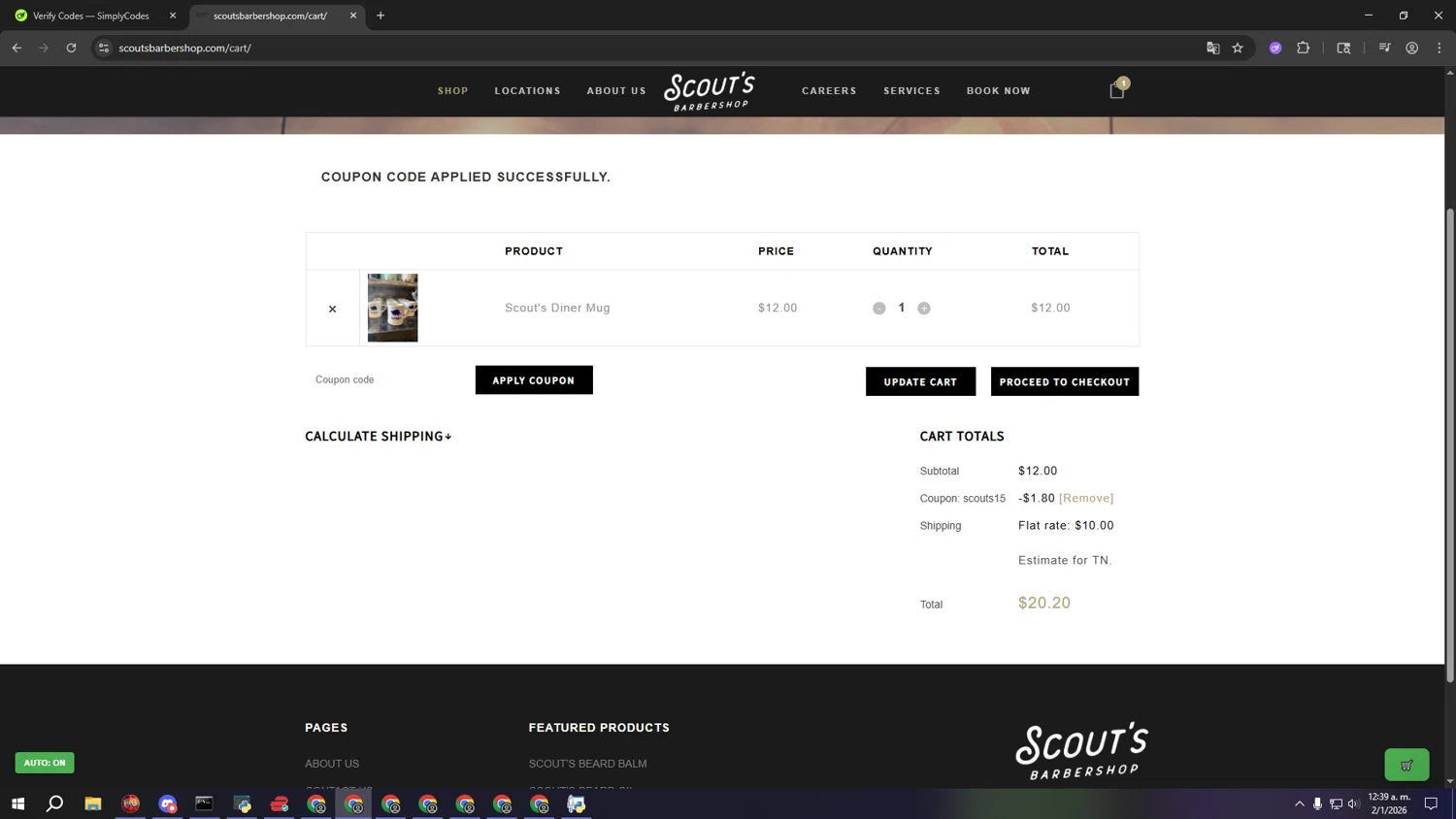
Task: Open the terminal app in the taskbar
Action: [204, 803]
